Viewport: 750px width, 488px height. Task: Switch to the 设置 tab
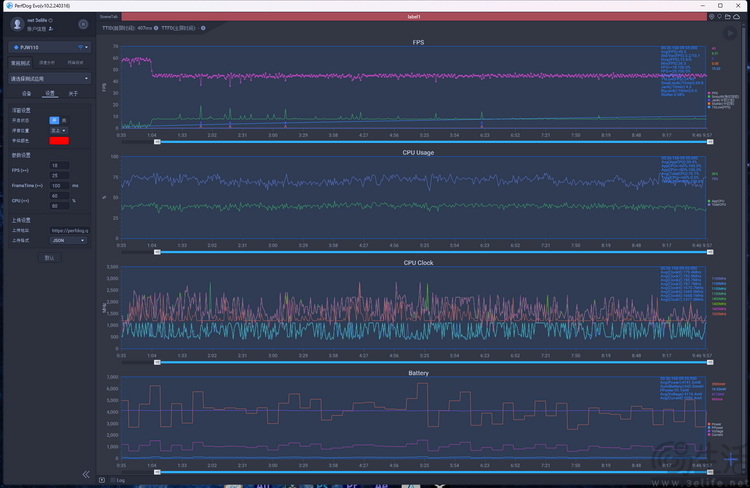[50, 93]
